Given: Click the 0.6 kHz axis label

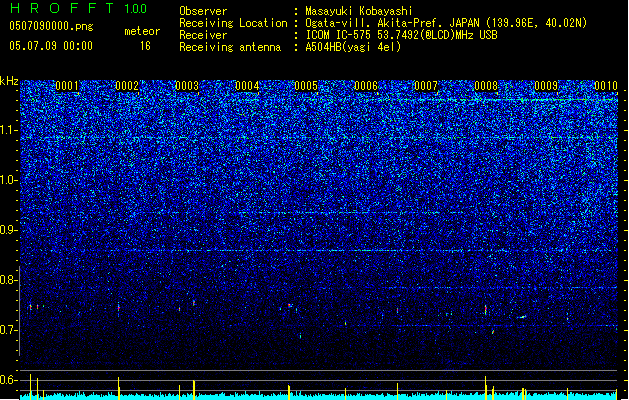Looking at the screenshot, I should click(x=8, y=380).
